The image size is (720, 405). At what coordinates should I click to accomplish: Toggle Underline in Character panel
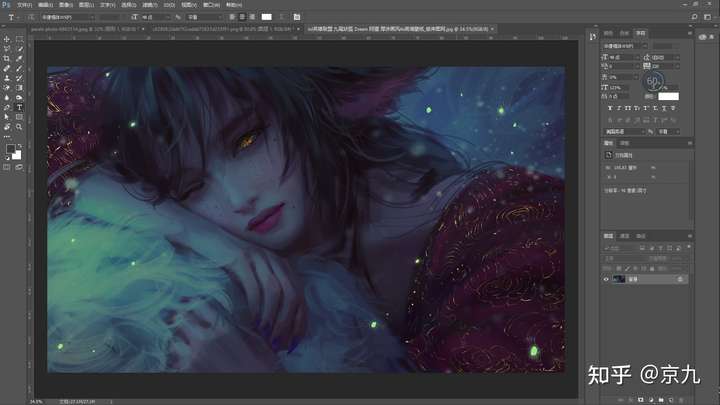point(664,108)
